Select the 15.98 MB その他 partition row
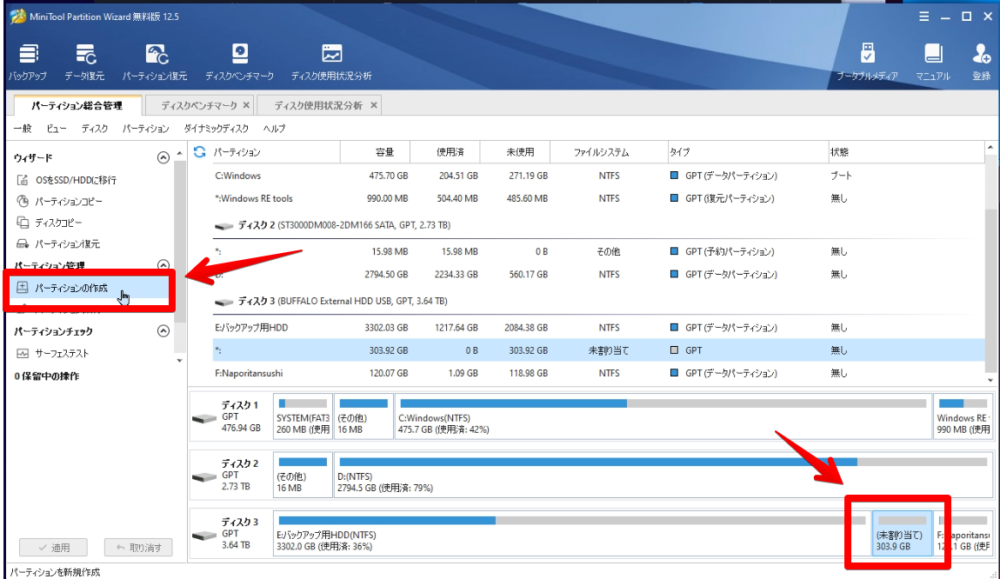This screenshot has width=1000, height=579. click(x=598, y=251)
